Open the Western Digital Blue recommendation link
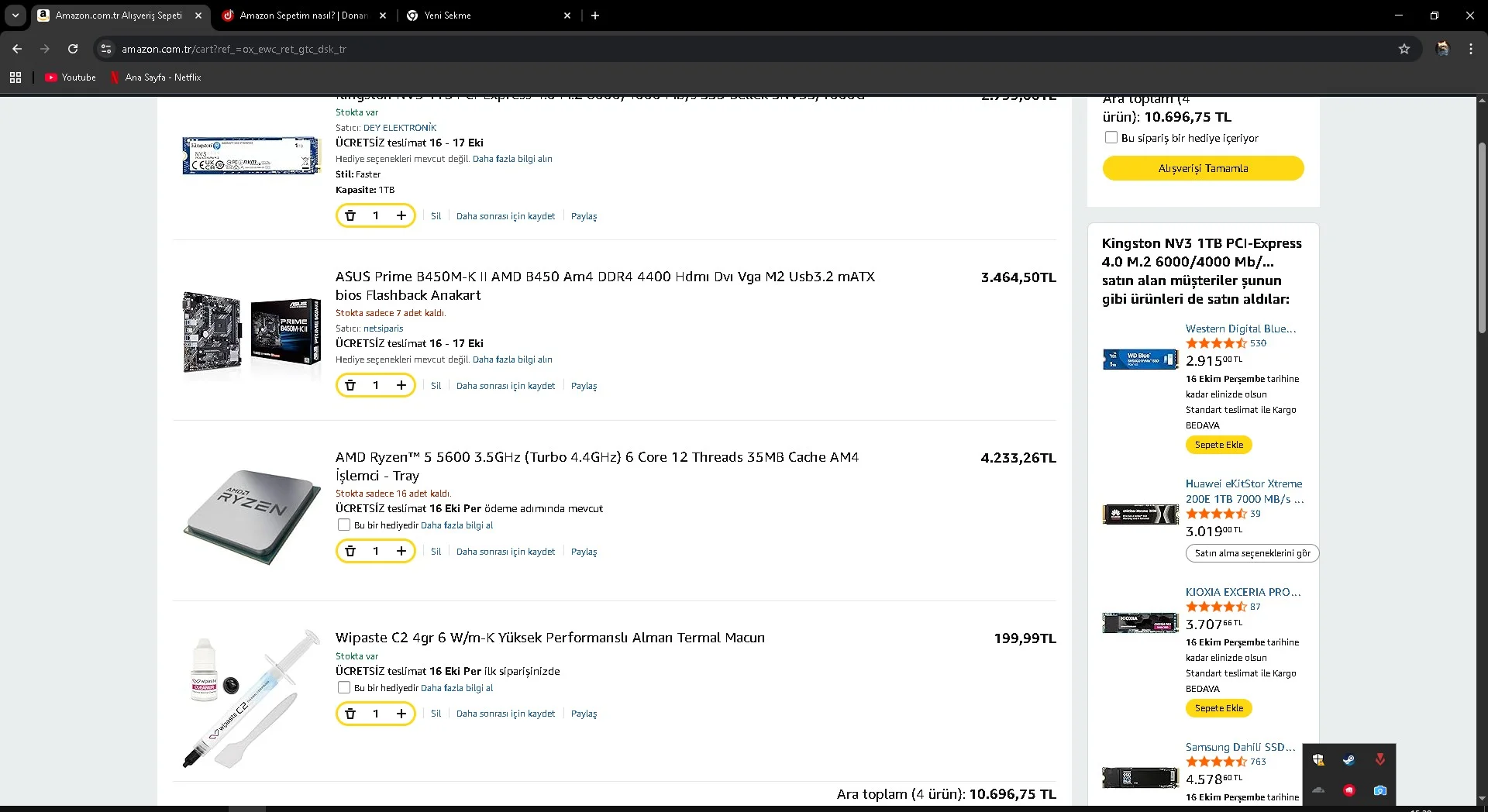This screenshot has height=812, width=1488. (x=1241, y=329)
